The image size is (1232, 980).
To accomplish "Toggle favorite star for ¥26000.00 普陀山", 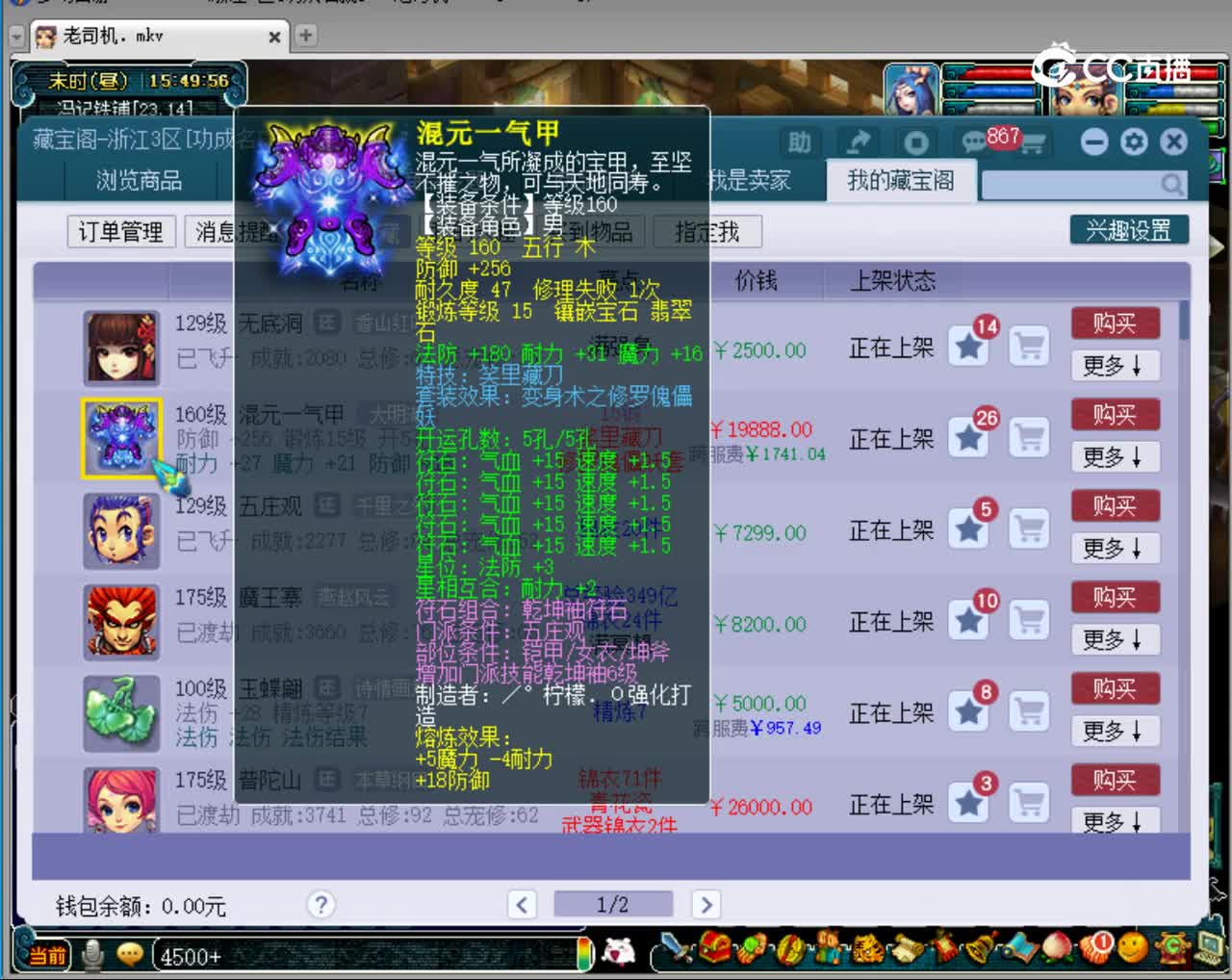I will point(970,803).
